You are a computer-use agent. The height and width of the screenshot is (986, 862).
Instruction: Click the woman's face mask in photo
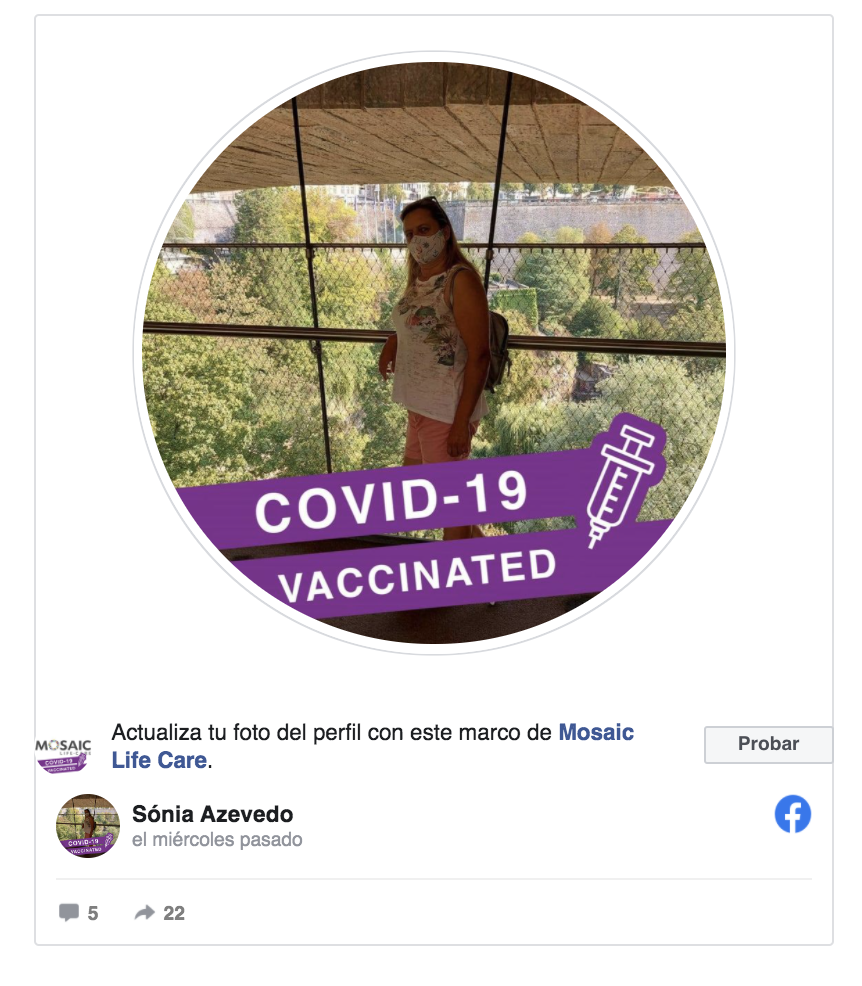pyautogui.click(x=427, y=246)
